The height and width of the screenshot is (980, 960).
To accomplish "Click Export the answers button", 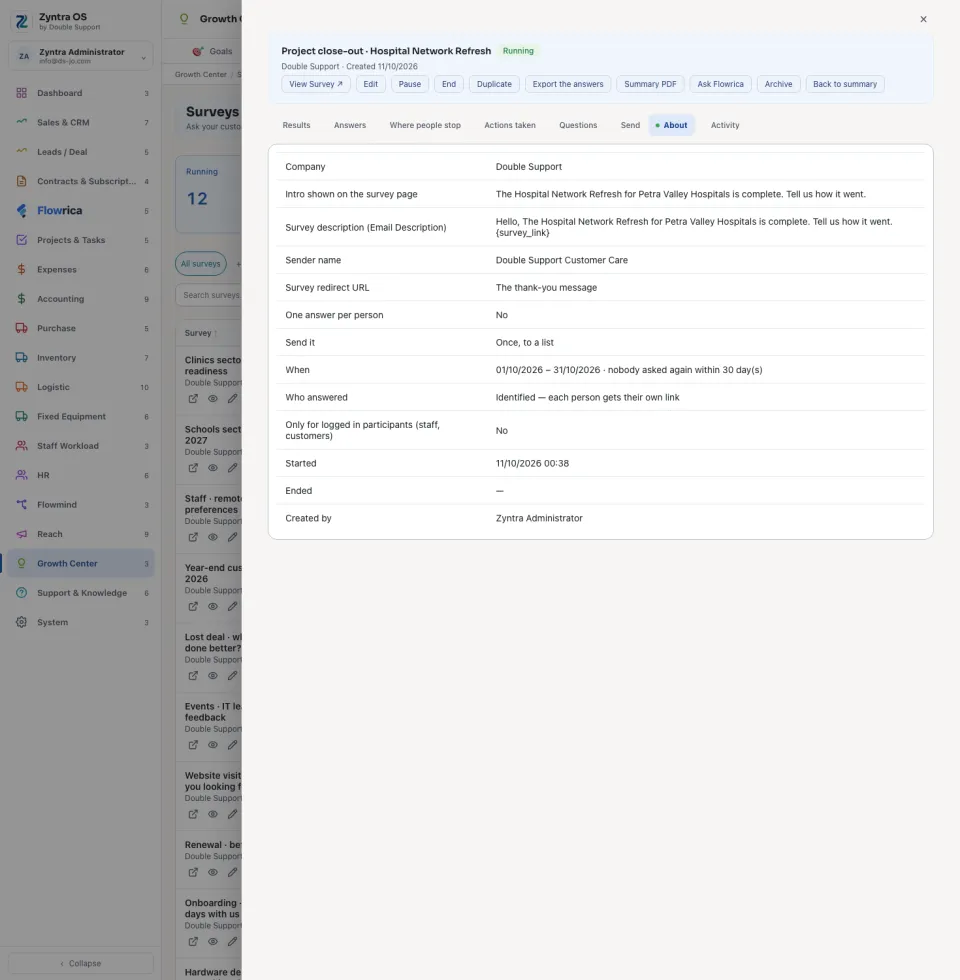I will (568, 84).
